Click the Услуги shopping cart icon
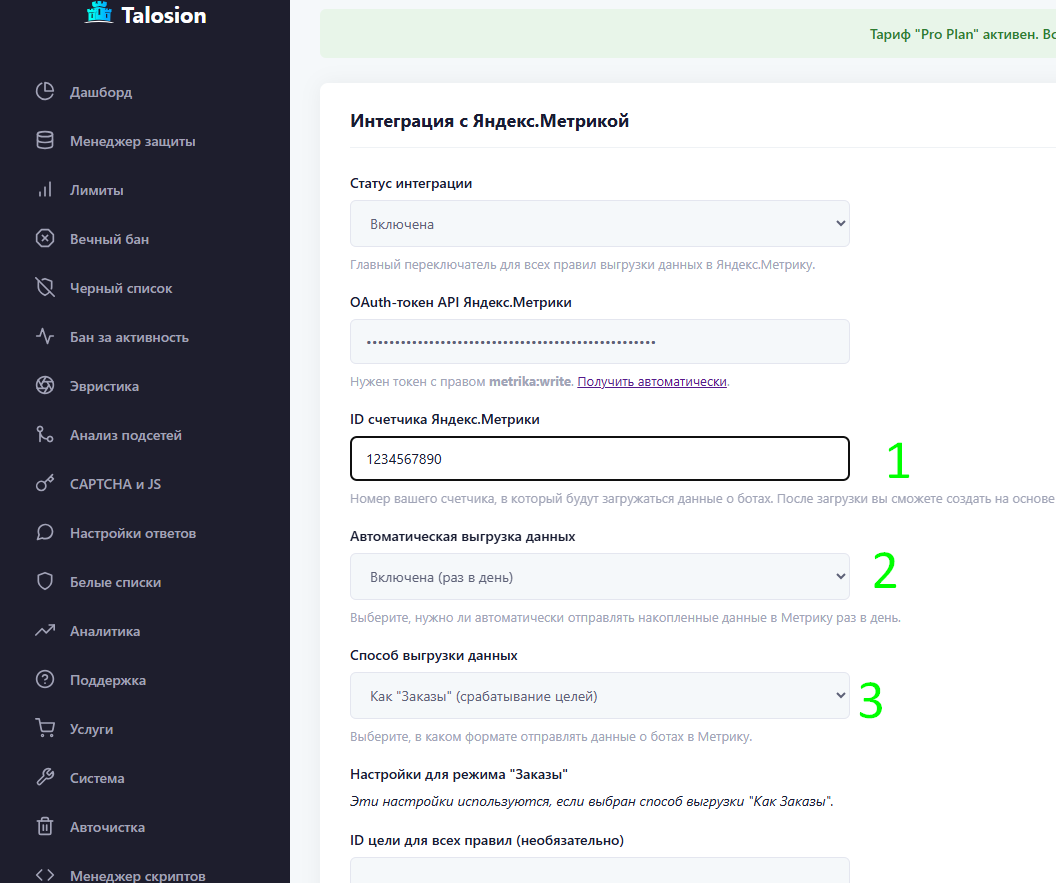 [45, 729]
